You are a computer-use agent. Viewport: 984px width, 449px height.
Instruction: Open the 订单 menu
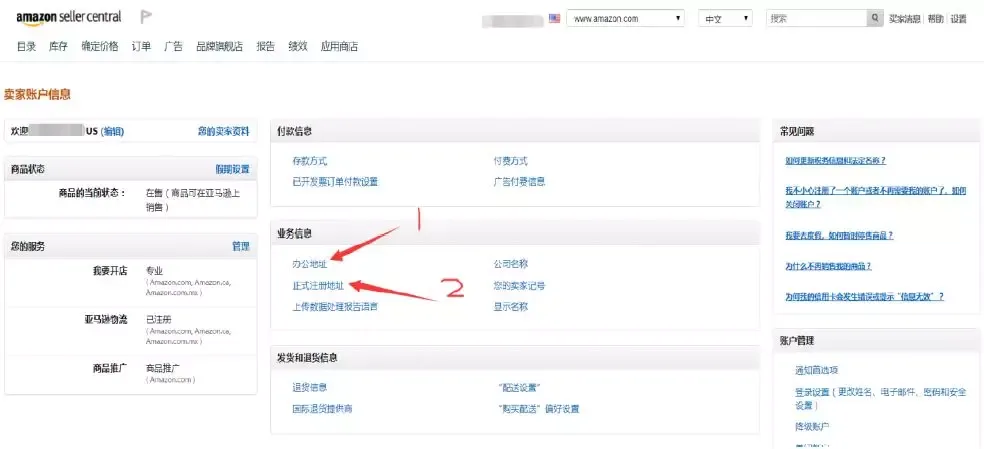click(141, 46)
